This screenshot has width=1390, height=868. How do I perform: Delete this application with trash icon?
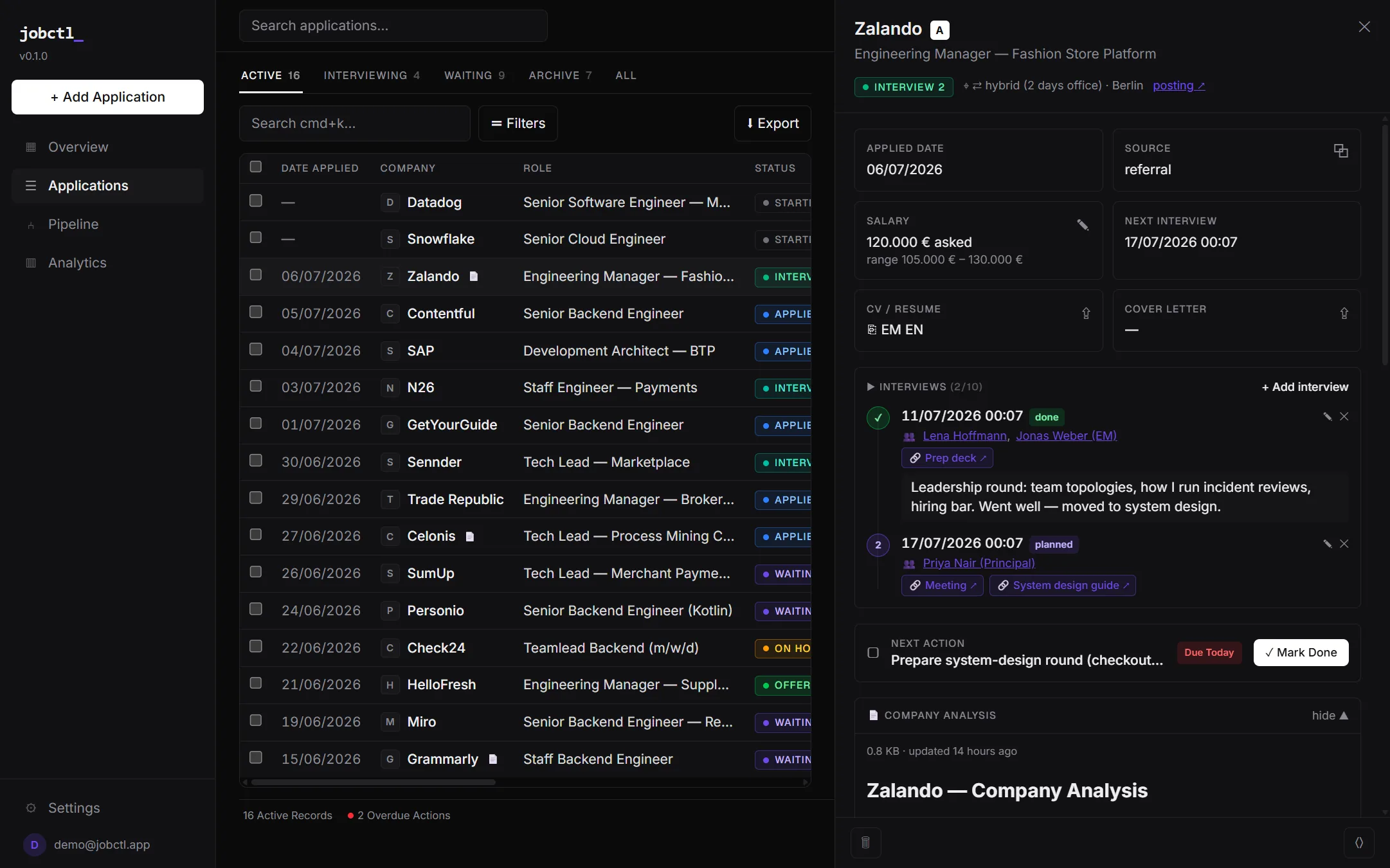pos(865,842)
